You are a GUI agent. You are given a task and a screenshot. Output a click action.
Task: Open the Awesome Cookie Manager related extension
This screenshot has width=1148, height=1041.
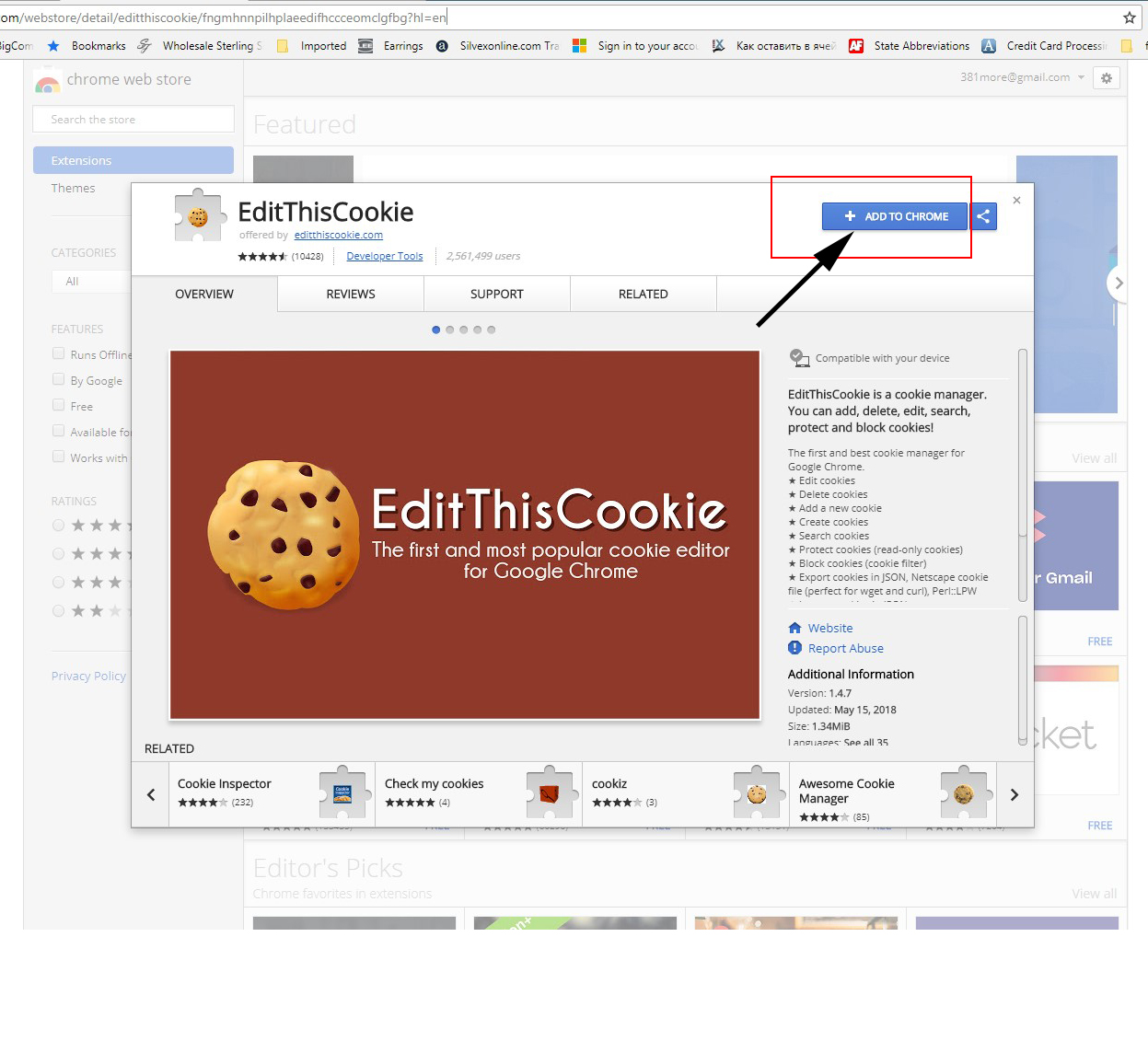pyautogui.click(x=893, y=793)
